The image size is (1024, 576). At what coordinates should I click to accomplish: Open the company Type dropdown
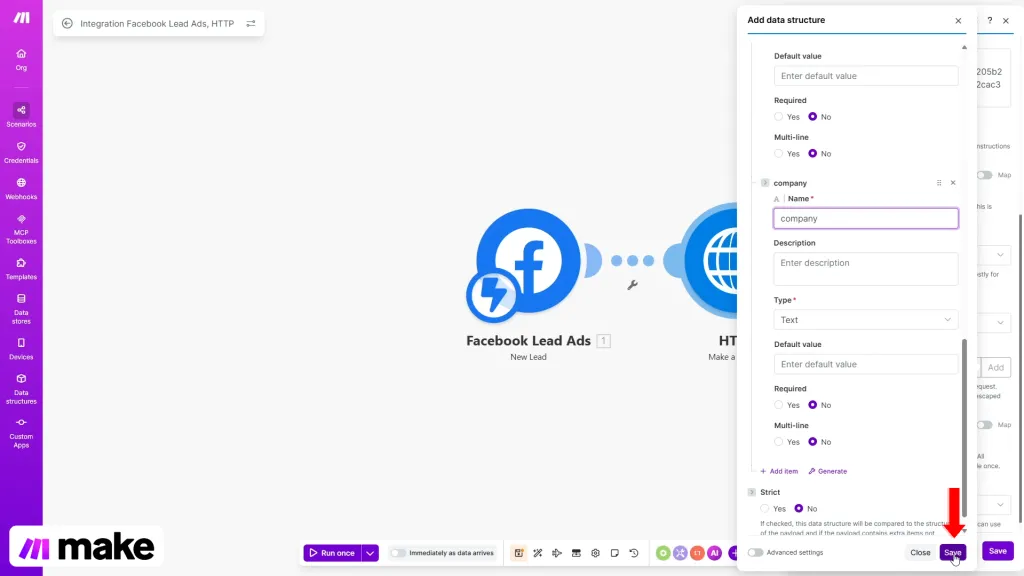[x=866, y=320]
